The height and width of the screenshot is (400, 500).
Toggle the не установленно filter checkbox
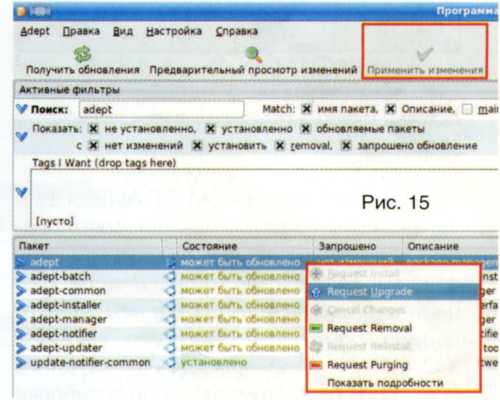point(94,129)
